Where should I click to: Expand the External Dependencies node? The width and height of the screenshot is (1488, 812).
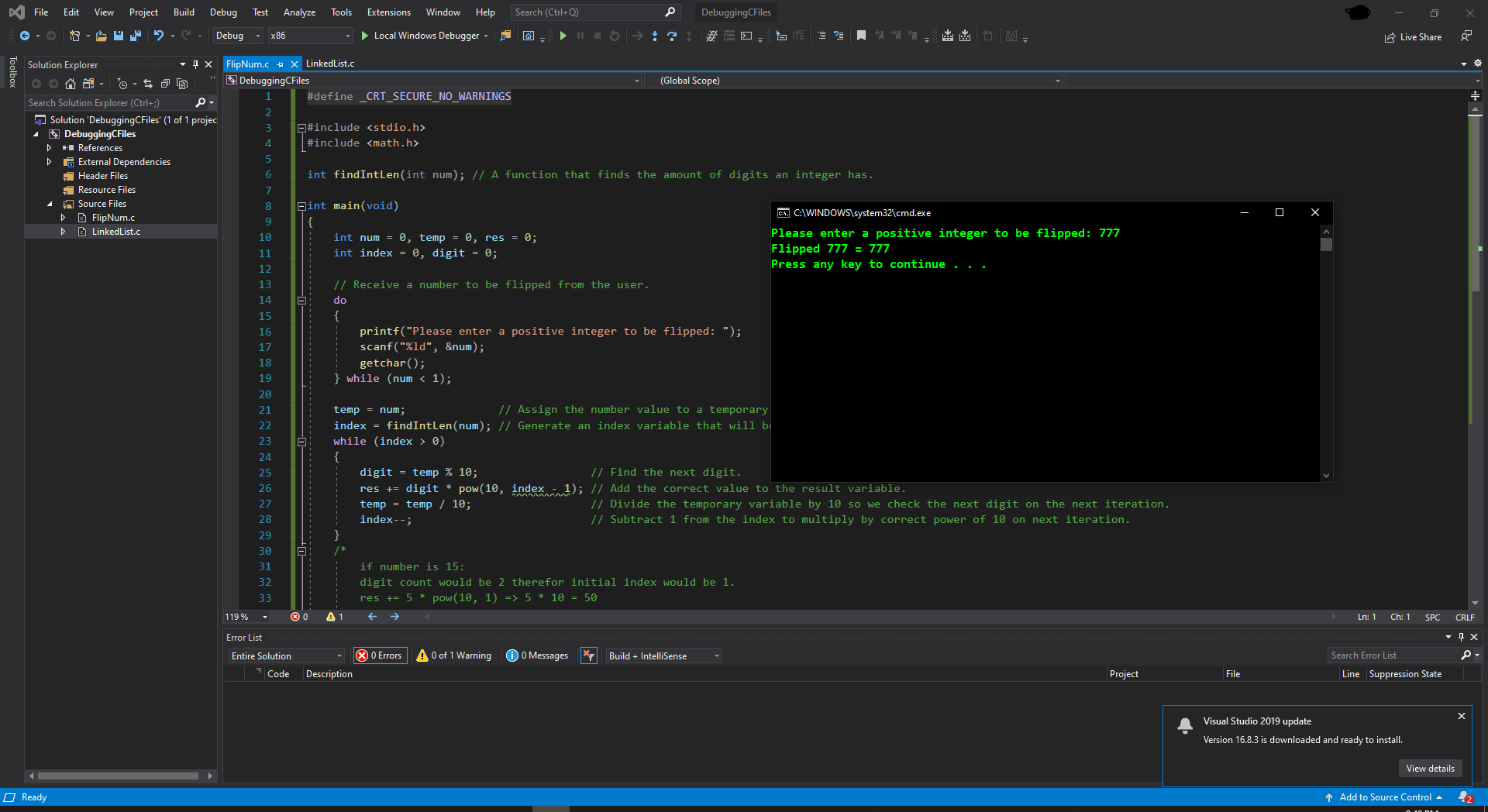pos(49,162)
